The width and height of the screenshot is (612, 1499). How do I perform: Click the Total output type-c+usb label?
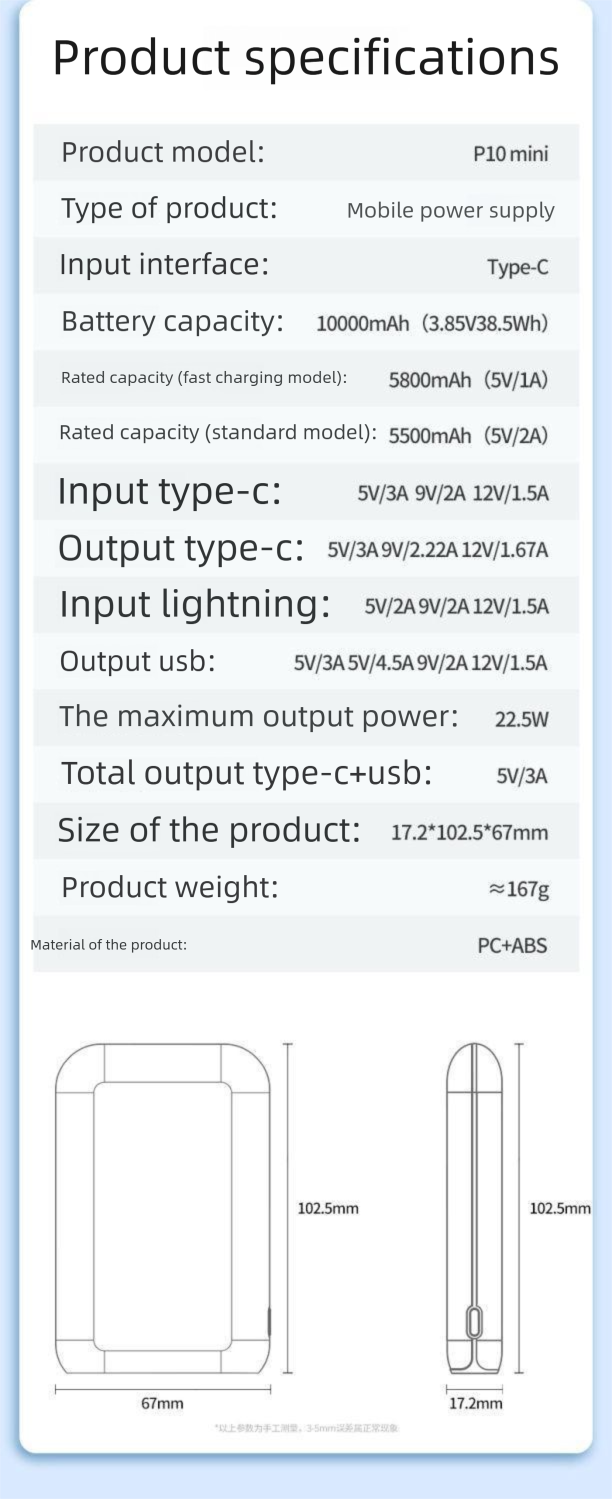[246, 773]
